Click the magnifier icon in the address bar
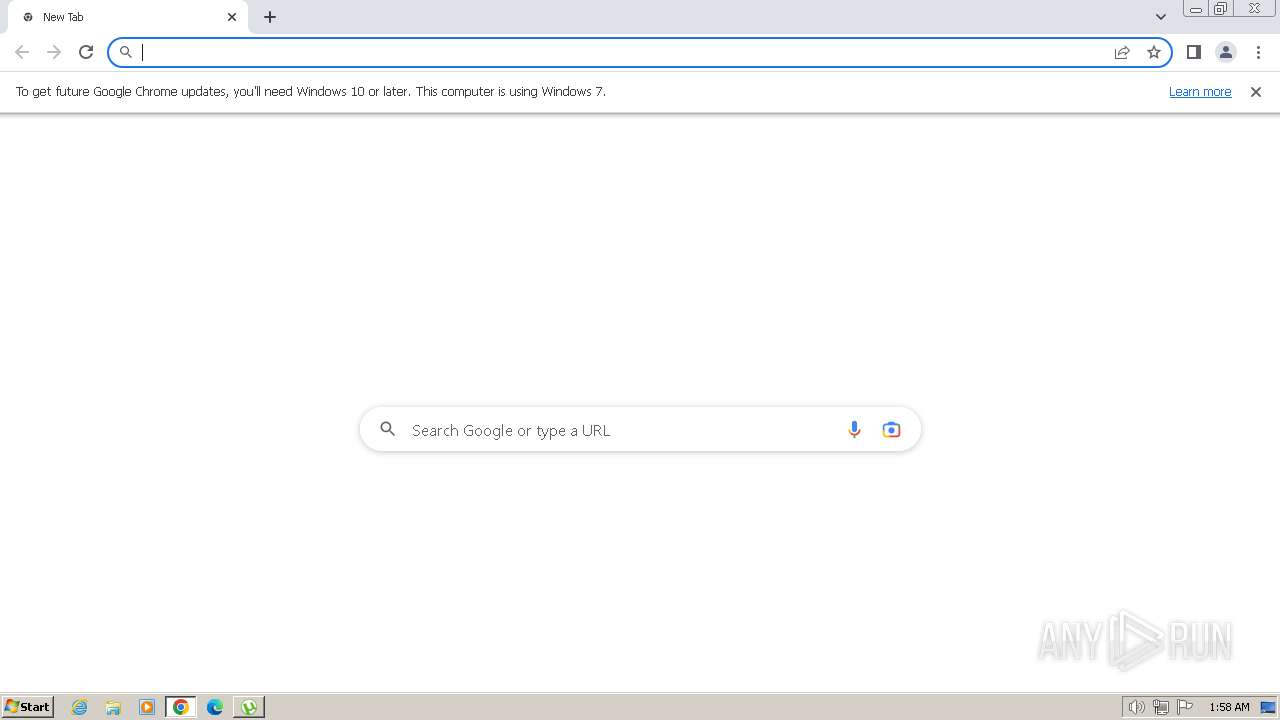Viewport: 1280px width, 720px height. click(126, 52)
